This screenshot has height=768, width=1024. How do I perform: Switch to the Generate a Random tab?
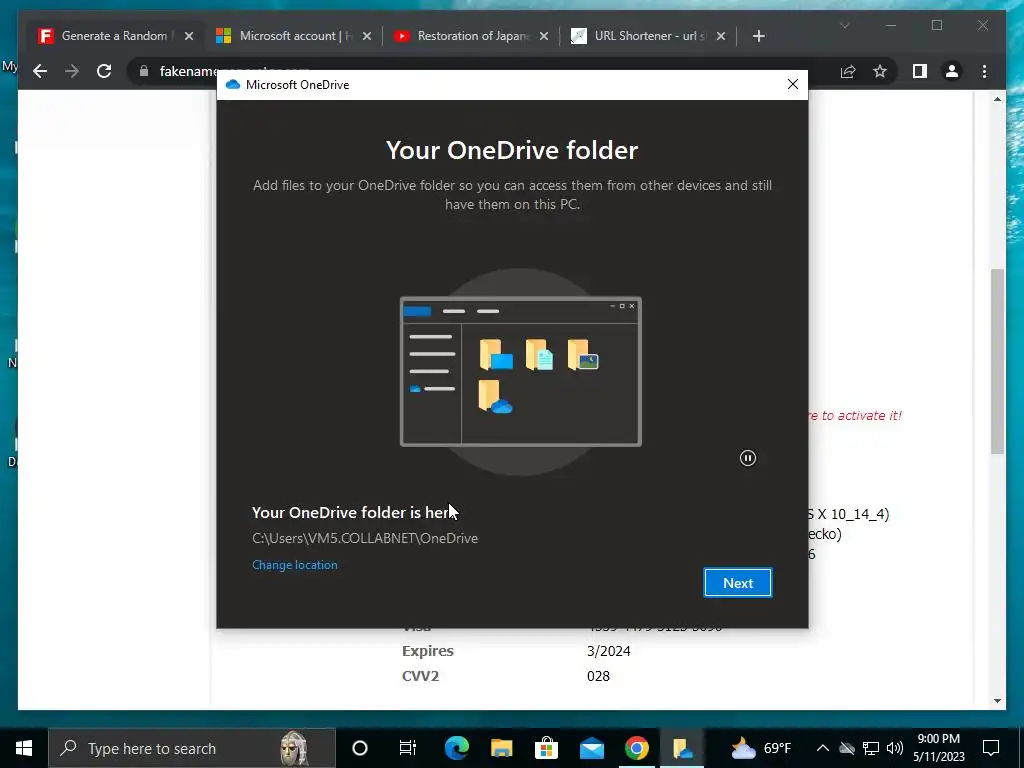click(114, 36)
